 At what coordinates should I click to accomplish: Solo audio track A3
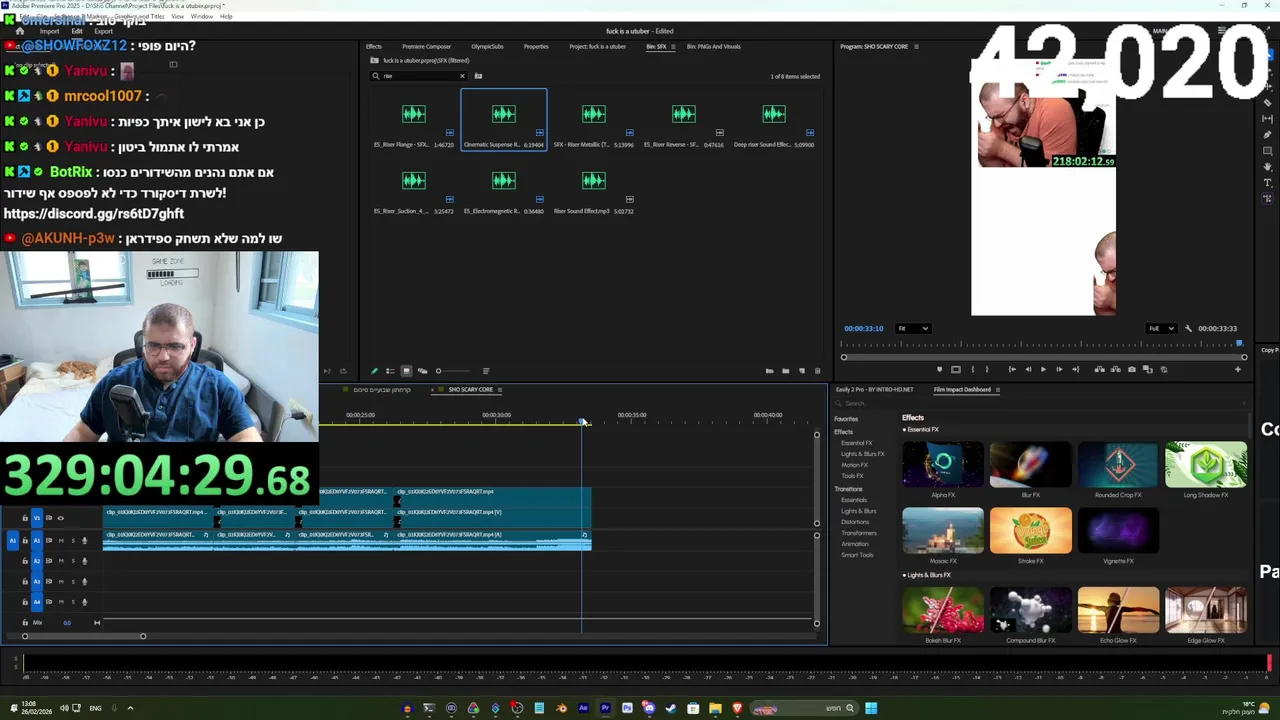pos(72,581)
